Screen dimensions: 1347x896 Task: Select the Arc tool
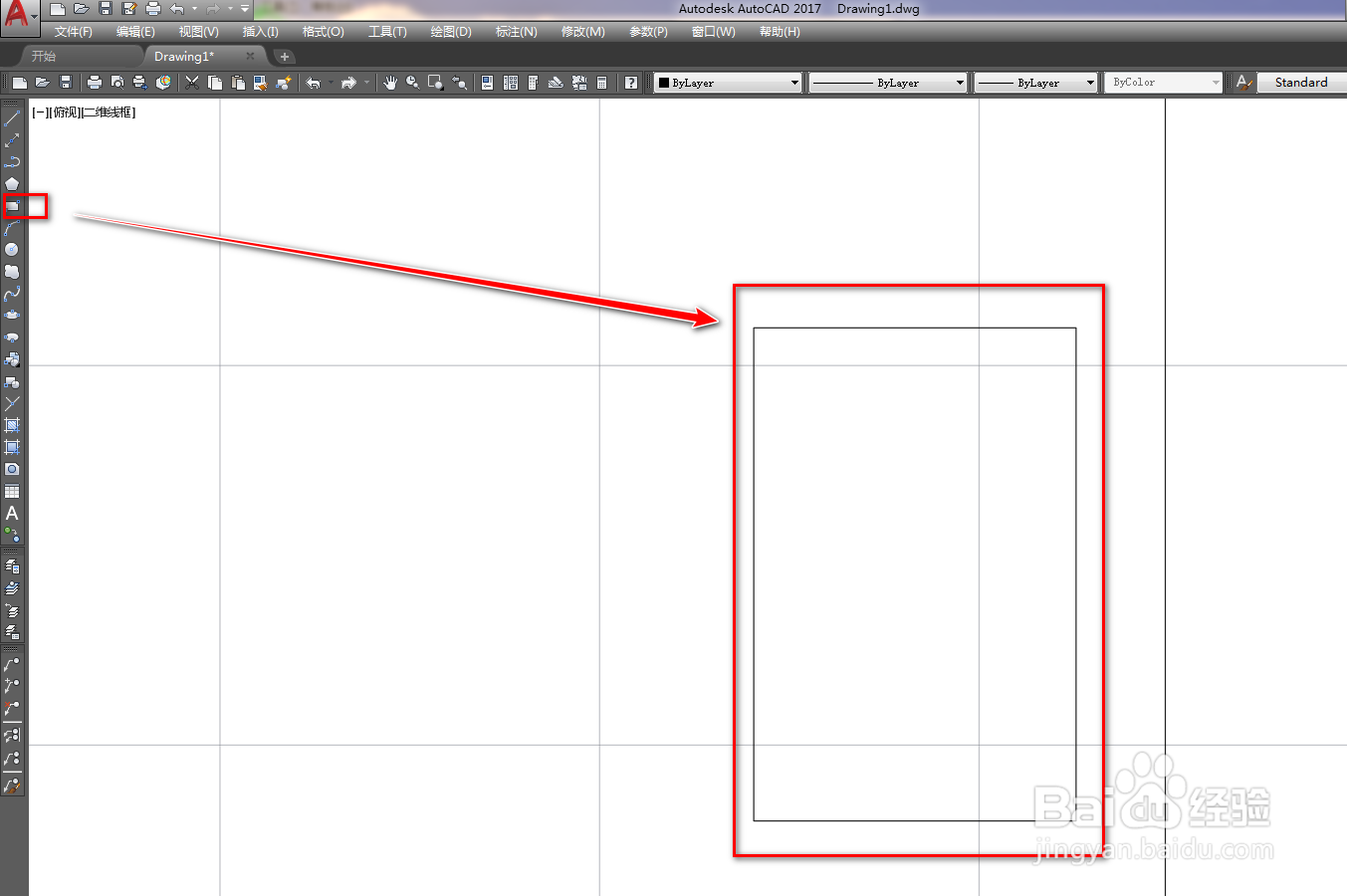coord(12,228)
